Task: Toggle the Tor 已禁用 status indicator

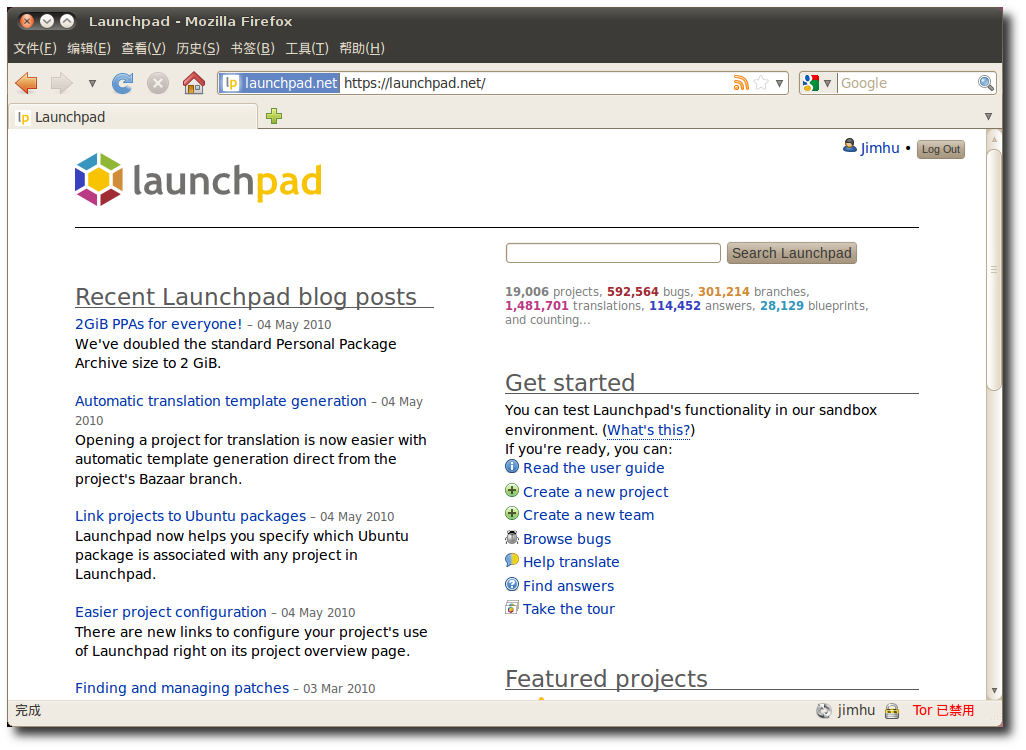Action: click(943, 711)
